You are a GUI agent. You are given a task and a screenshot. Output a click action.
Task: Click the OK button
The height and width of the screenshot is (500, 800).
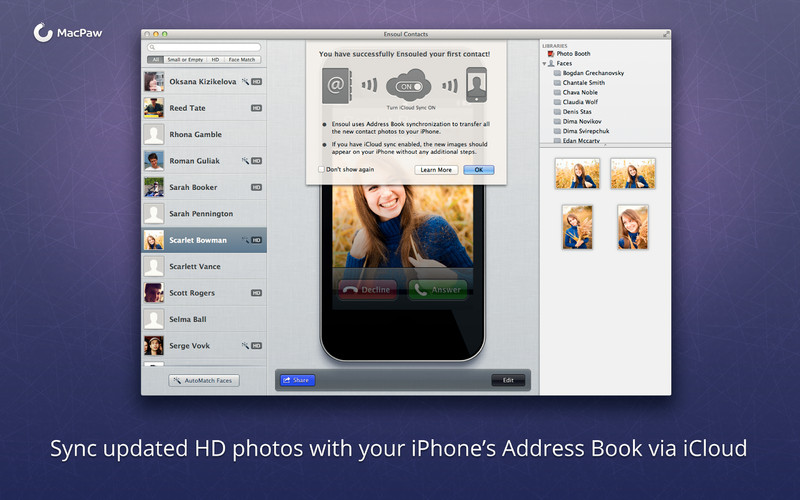coord(479,170)
